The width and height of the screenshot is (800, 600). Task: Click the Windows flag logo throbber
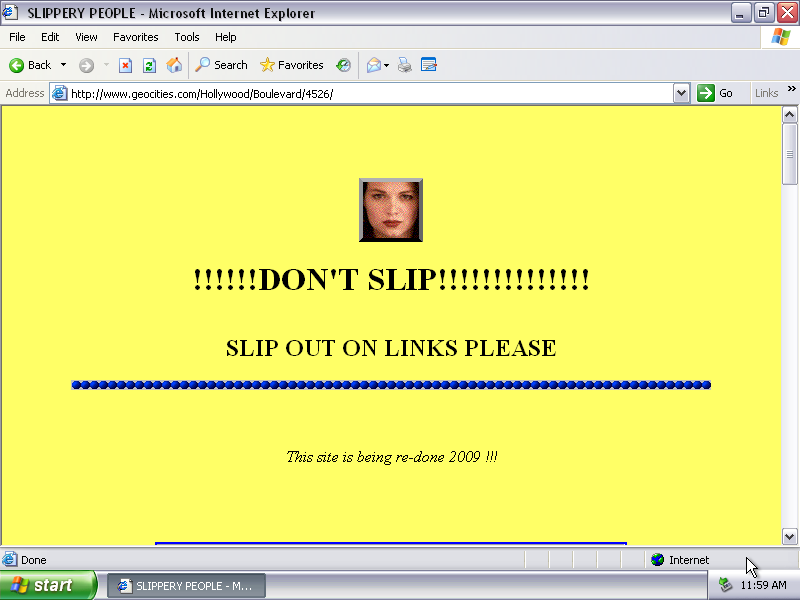click(x=781, y=37)
